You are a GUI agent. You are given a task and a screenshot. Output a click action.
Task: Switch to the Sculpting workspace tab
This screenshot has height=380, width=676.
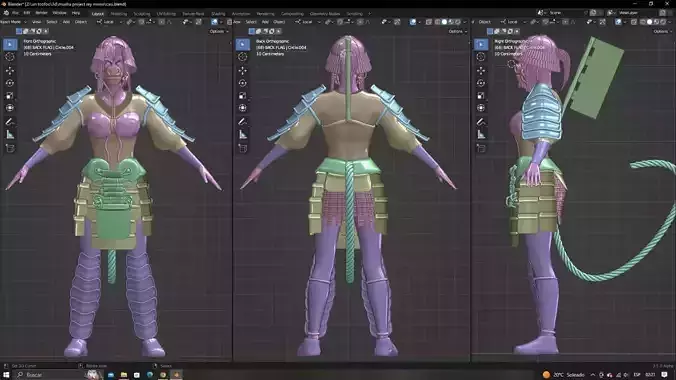(141, 14)
